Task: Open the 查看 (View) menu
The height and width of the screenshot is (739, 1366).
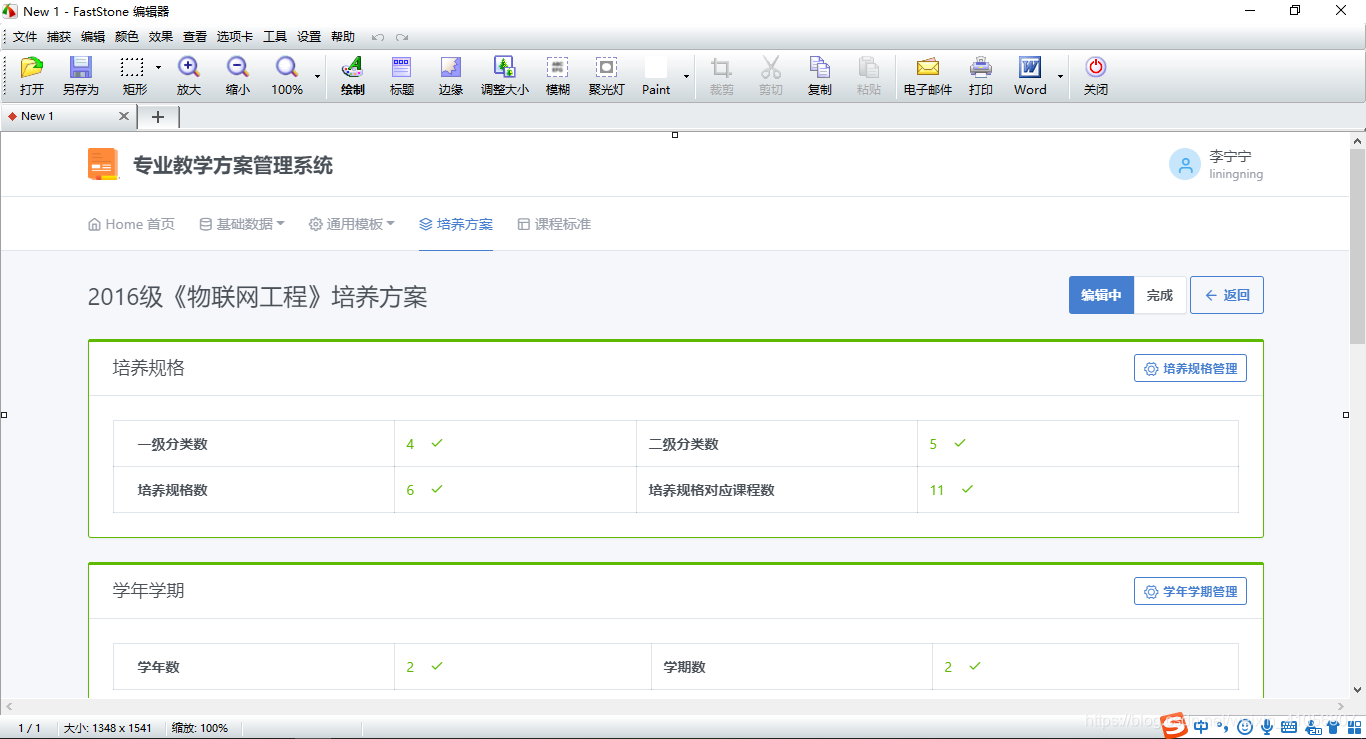Action: coord(195,37)
